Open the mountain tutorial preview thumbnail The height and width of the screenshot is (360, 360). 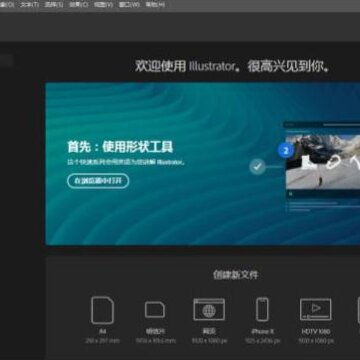coord(323,162)
